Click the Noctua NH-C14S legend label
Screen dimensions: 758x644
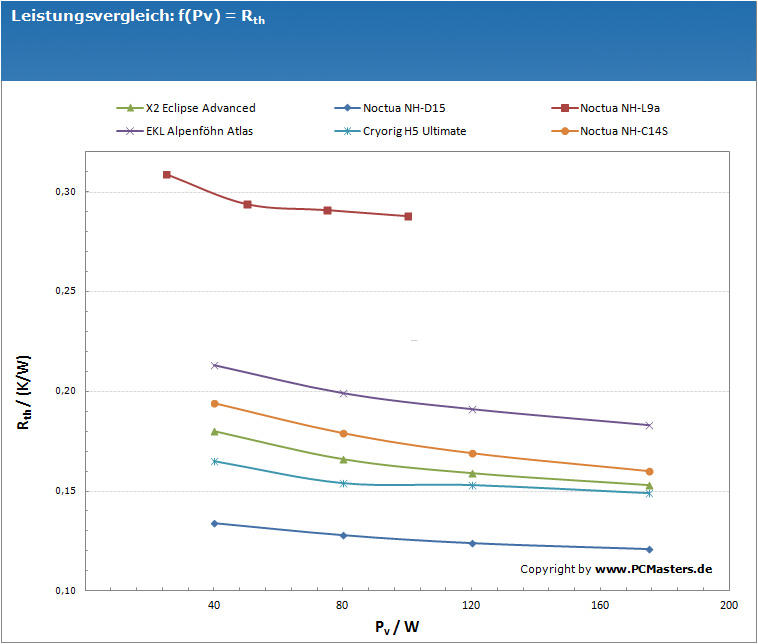[624, 131]
